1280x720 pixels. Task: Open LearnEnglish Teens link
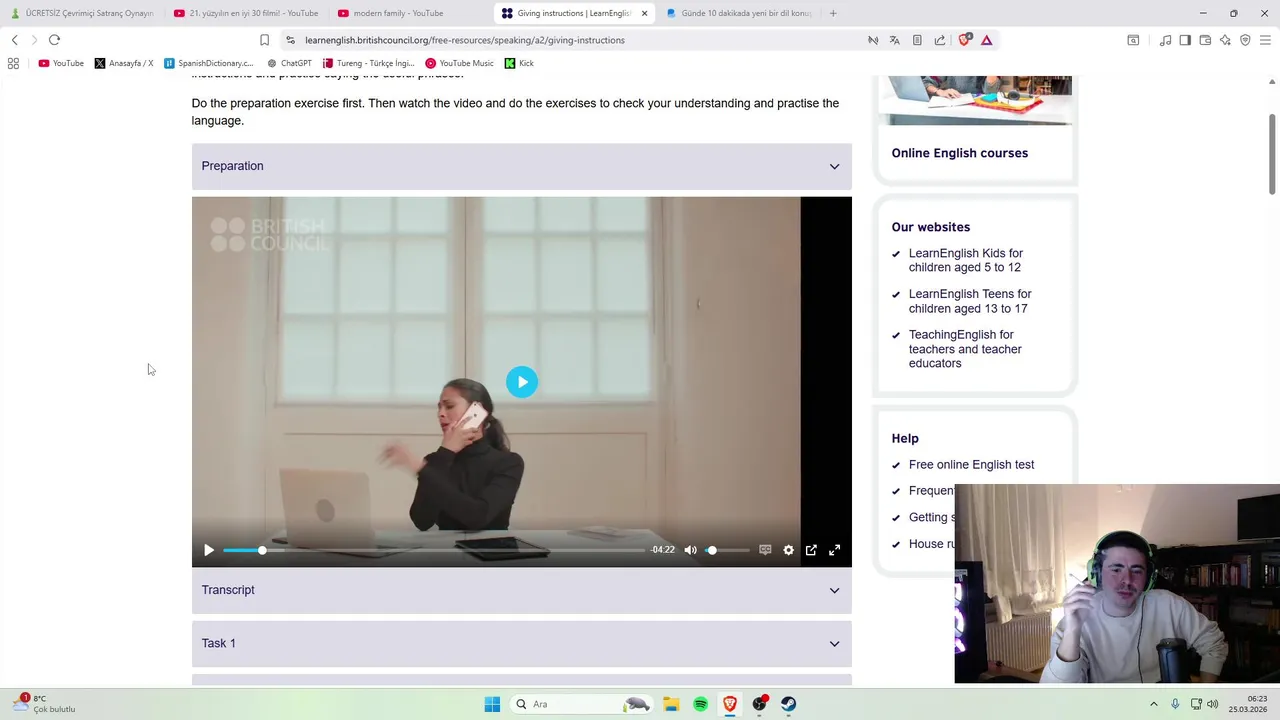point(970,301)
